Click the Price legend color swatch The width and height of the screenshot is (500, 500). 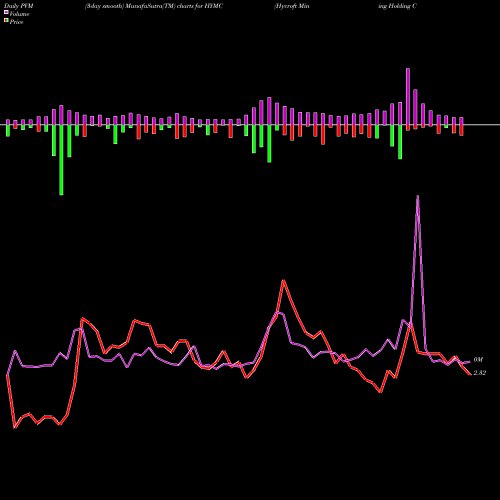6,21
